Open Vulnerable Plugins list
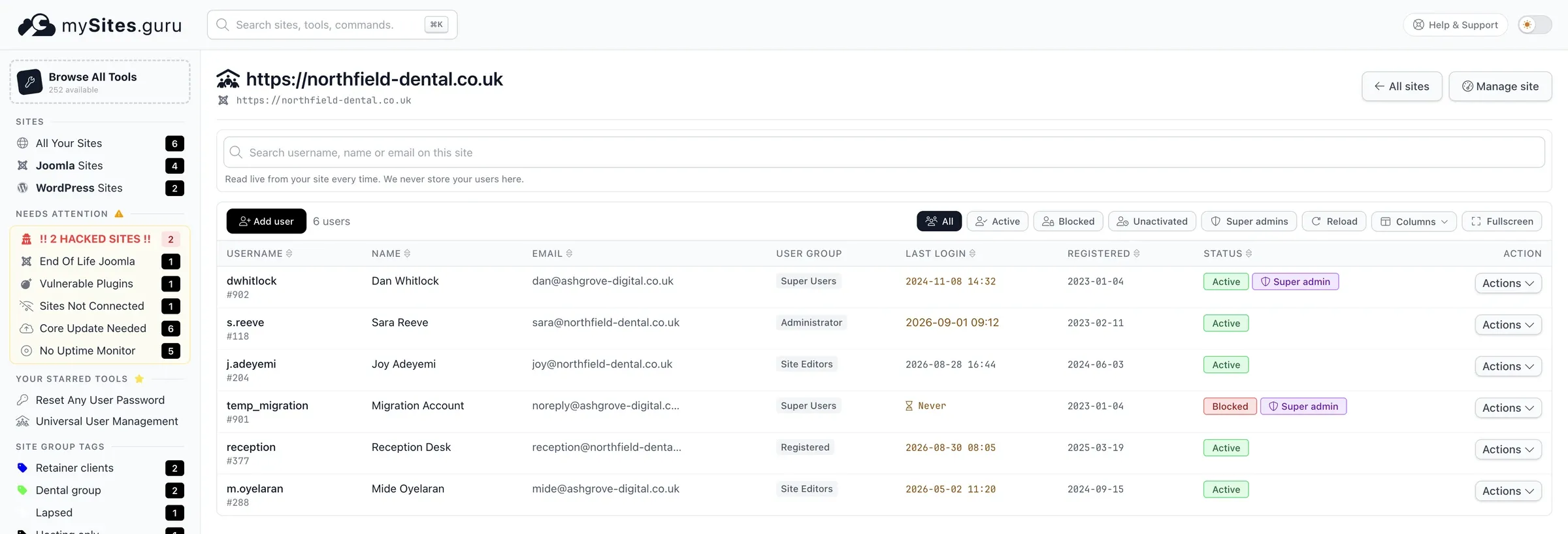The height and width of the screenshot is (534, 1568). (x=100, y=284)
